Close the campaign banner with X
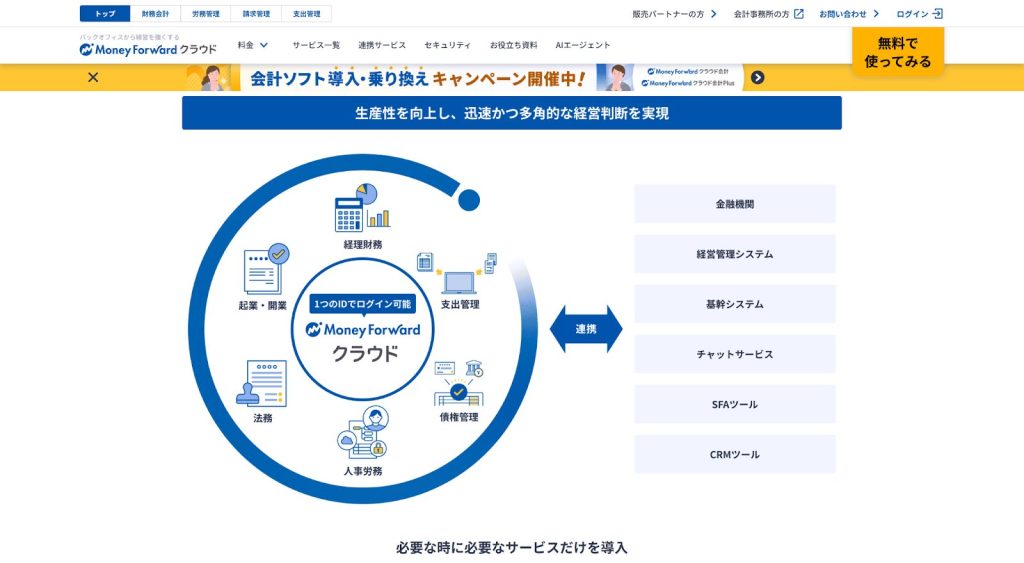Image resolution: width=1024 pixels, height=563 pixels. coord(93,77)
